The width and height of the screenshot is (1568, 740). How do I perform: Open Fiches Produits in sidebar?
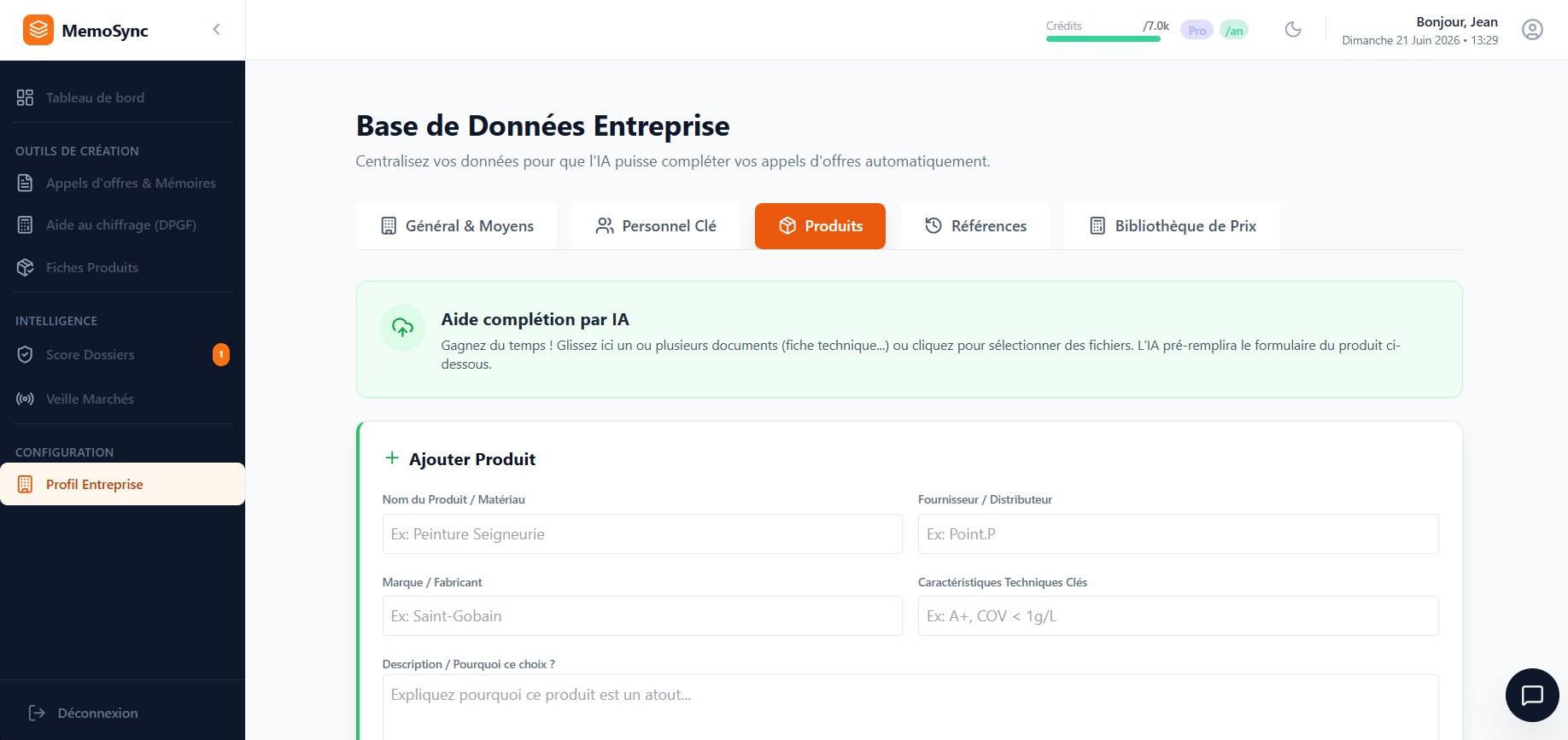(x=123, y=267)
